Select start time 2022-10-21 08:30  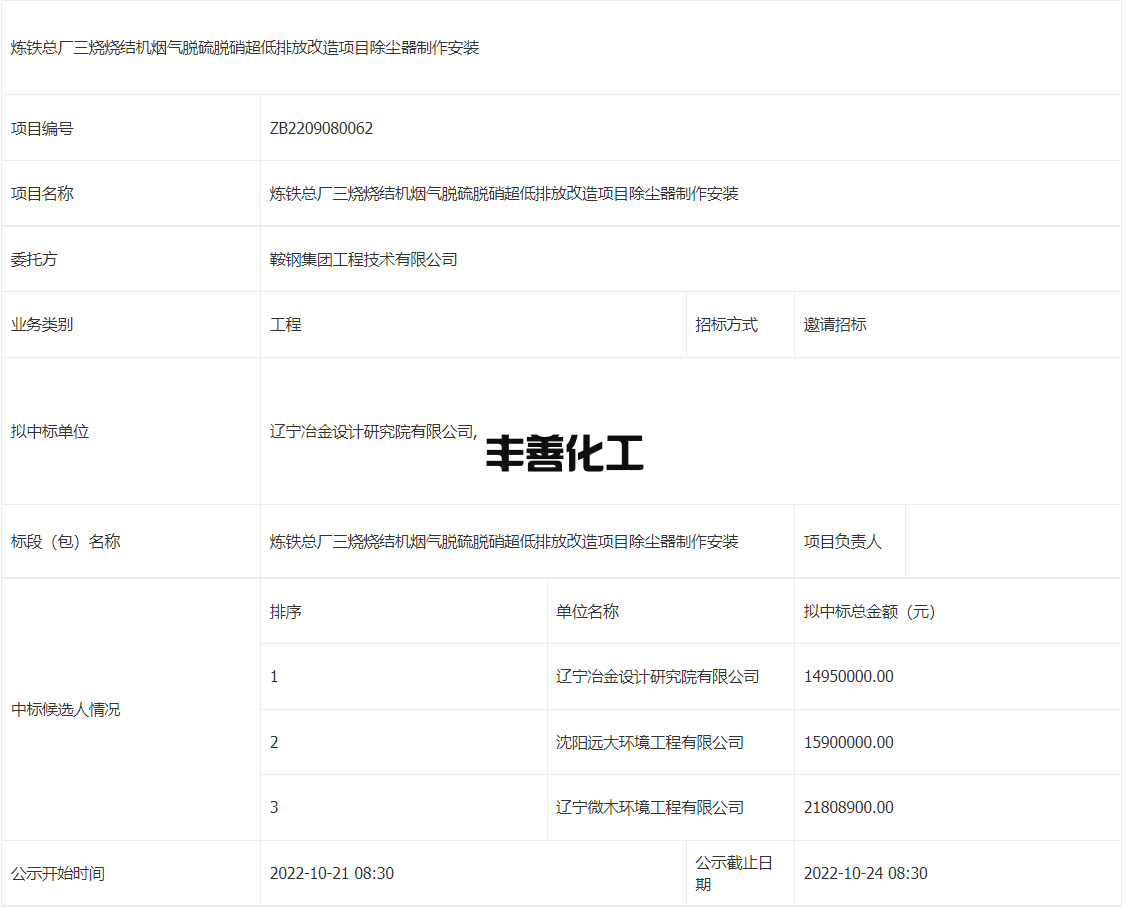[332, 873]
